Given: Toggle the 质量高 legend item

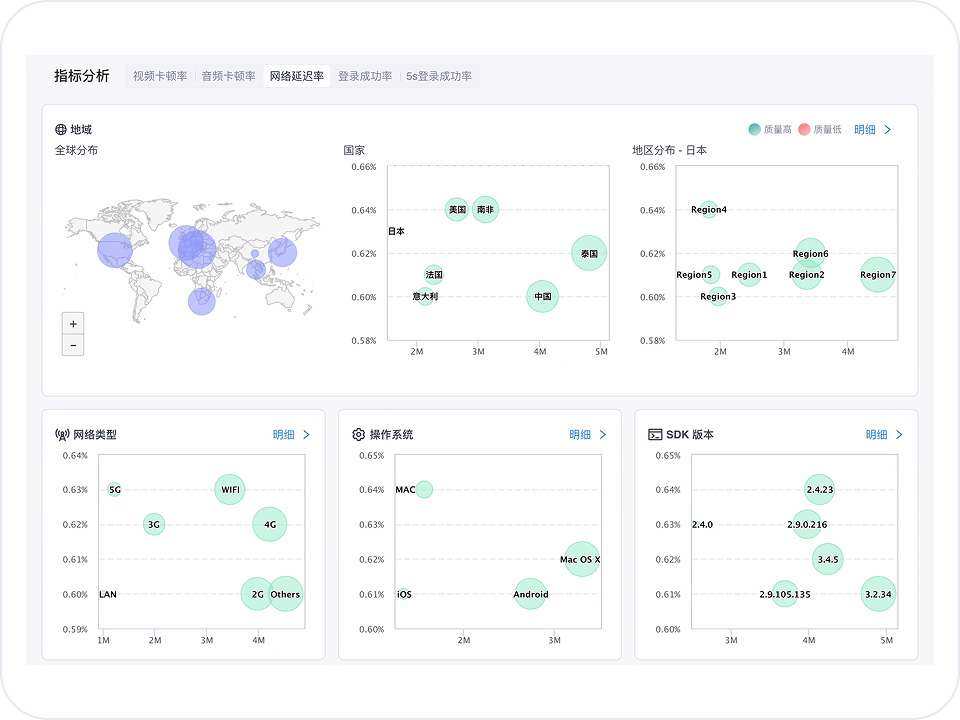Looking at the screenshot, I should 770,129.
